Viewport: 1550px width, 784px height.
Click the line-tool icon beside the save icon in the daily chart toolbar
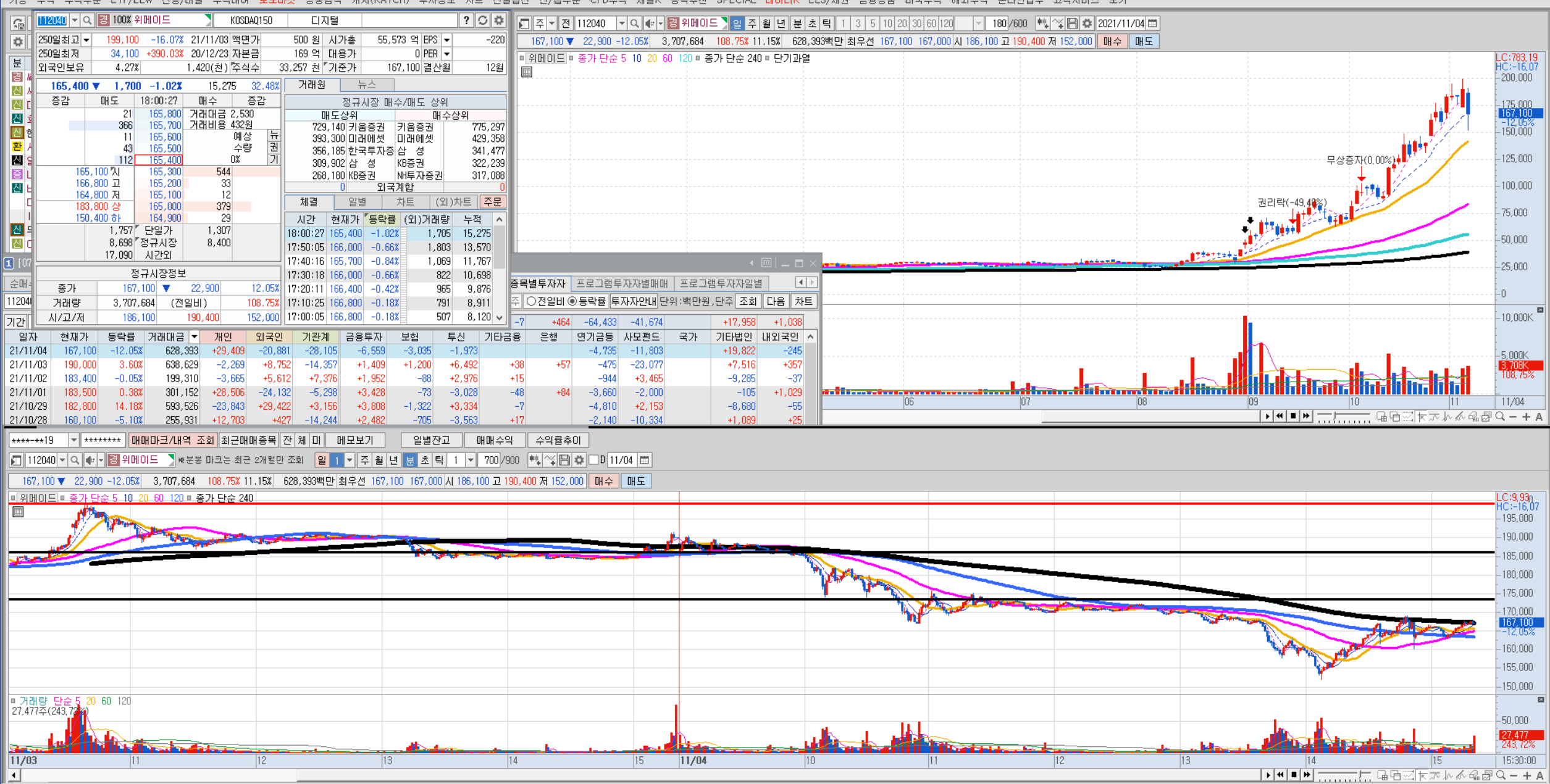[x=1058, y=23]
